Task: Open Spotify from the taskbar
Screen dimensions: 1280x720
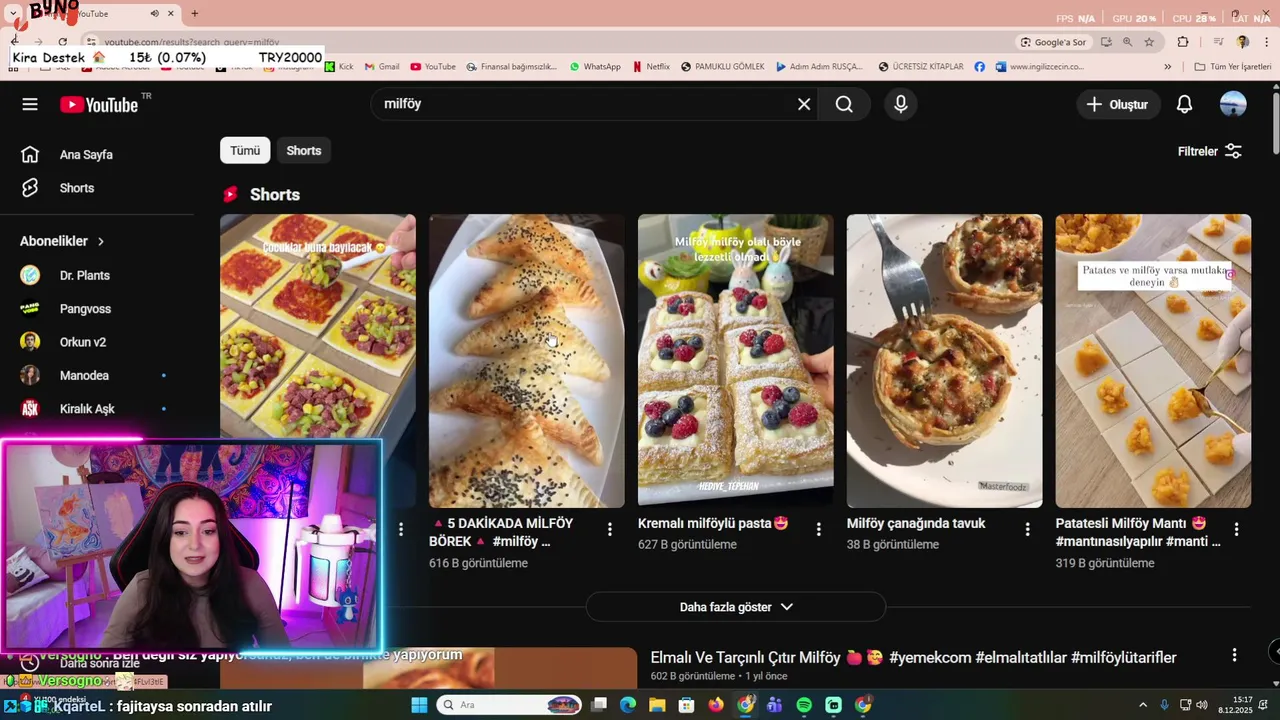Action: tap(804, 705)
